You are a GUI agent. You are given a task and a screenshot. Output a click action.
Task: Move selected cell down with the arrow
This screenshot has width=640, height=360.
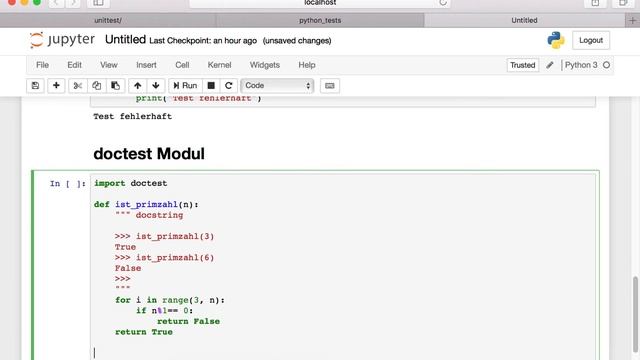156,86
